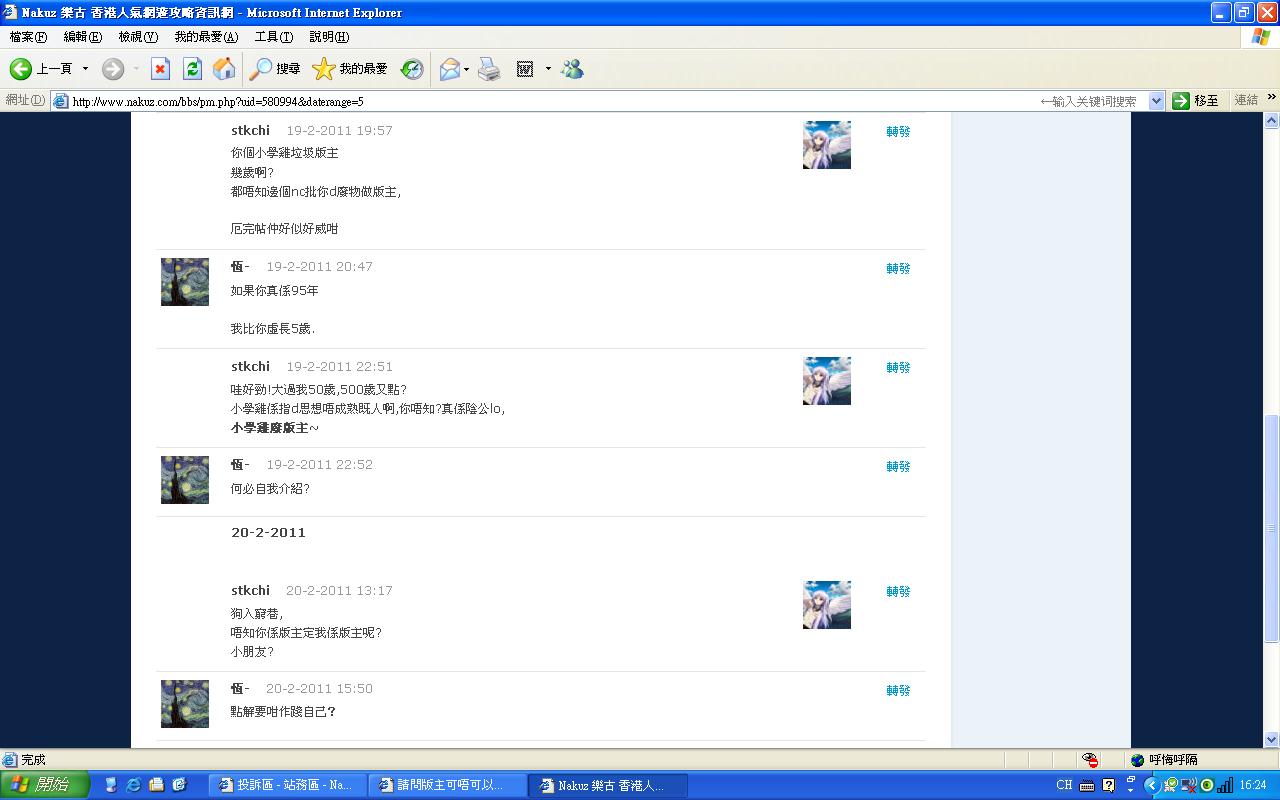Expand the Back button history dropdown
1280x800 pixels.
point(85,69)
